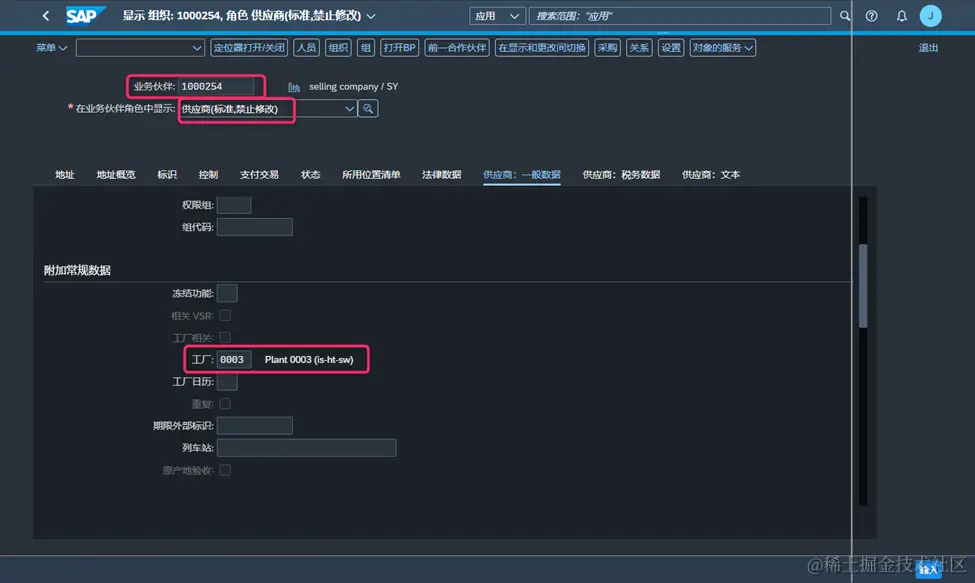Expand the 对象的服务 dropdown
The width and height of the screenshot is (975, 583).
723,48
